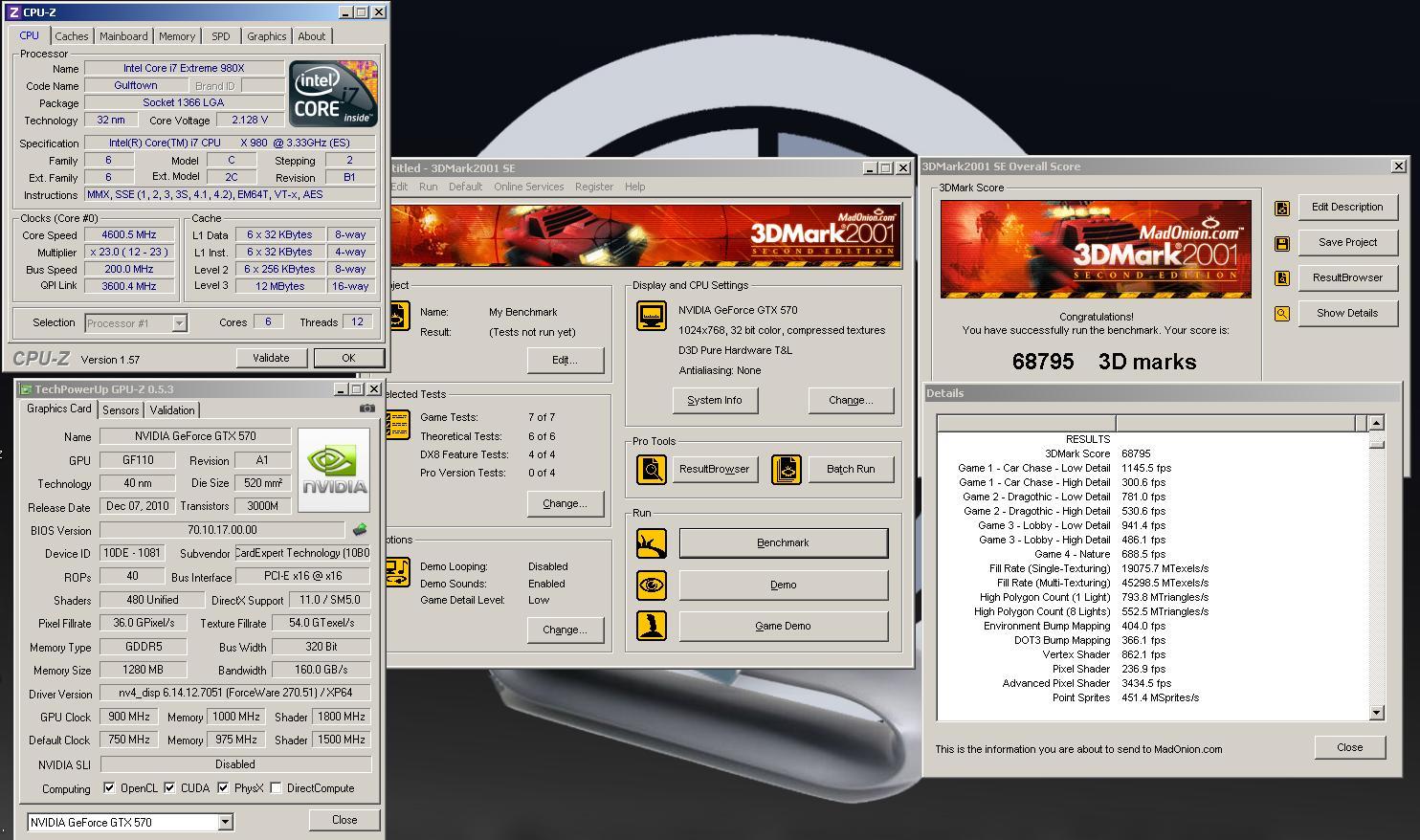Click the Close button in GPU-Z
1420x840 pixels.
(344, 820)
